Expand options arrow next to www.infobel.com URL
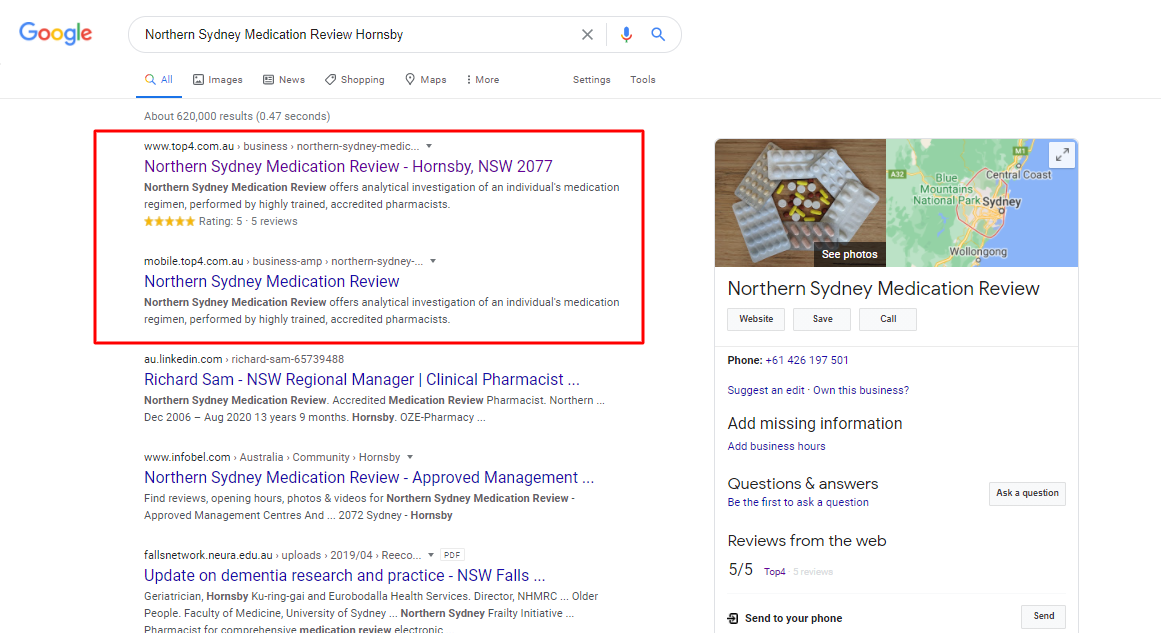 coord(410,457)
